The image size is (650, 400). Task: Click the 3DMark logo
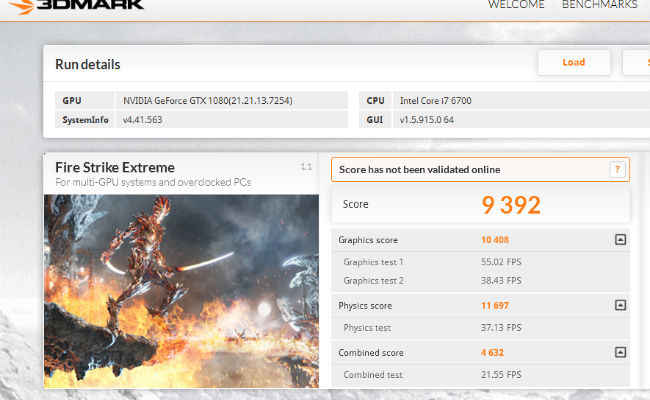click(77, 5)
